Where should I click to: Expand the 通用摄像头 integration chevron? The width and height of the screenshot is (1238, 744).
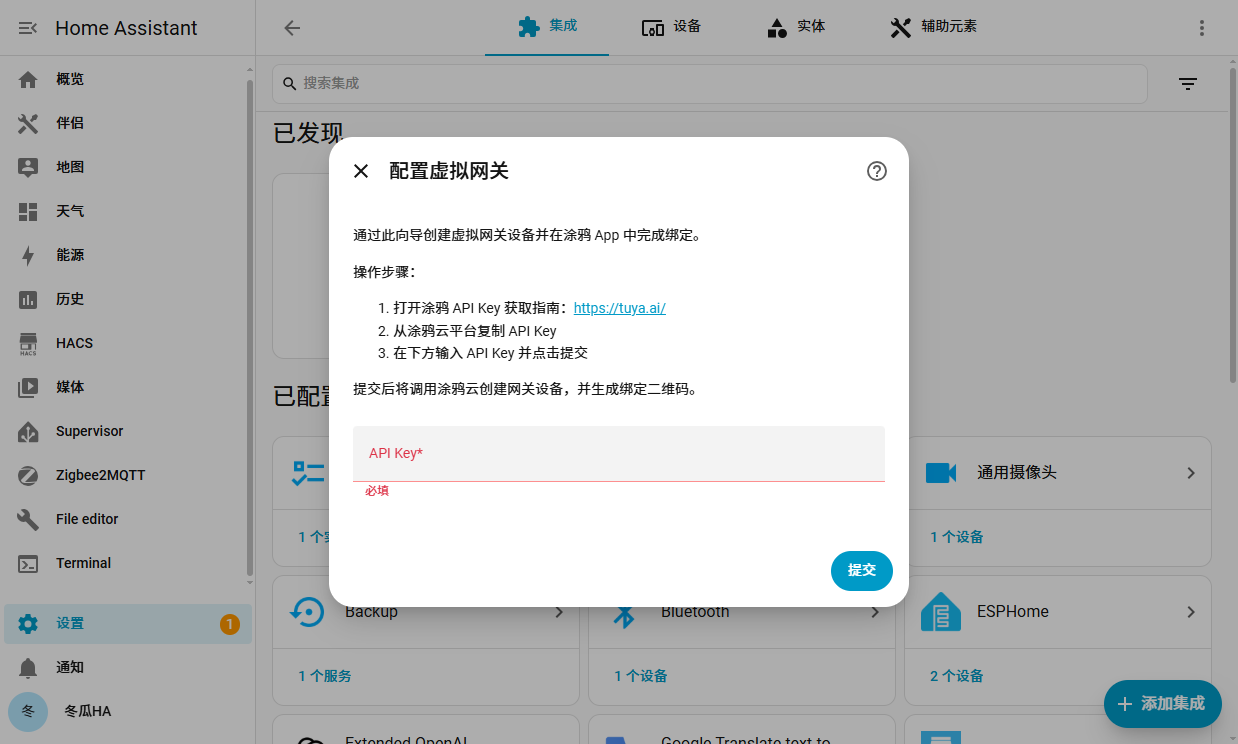pyautogui.click(x=1191, y=472)
